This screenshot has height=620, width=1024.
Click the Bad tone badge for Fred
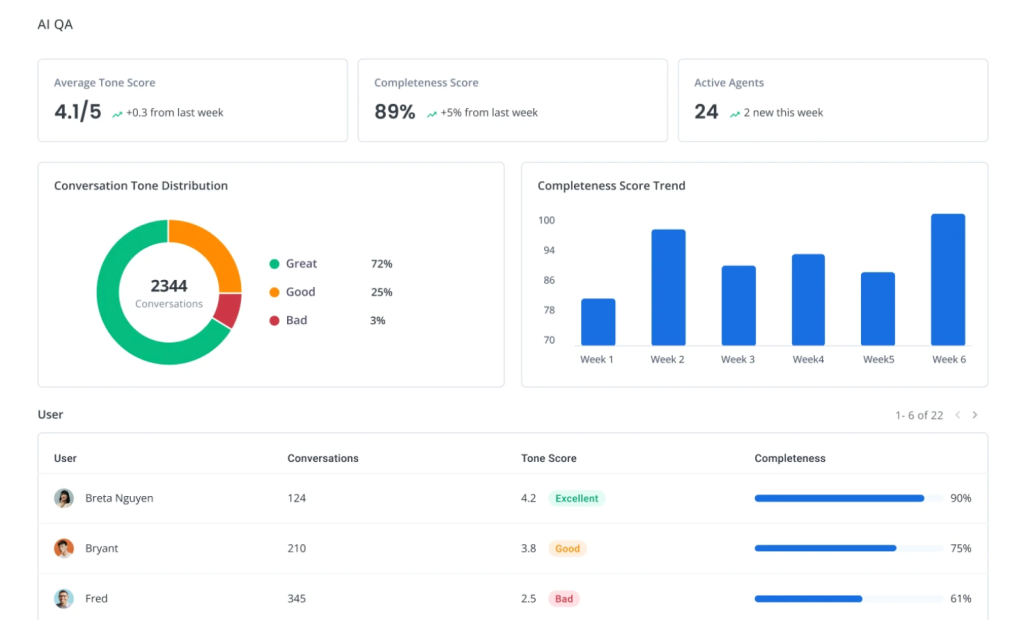tap(564, 599)
